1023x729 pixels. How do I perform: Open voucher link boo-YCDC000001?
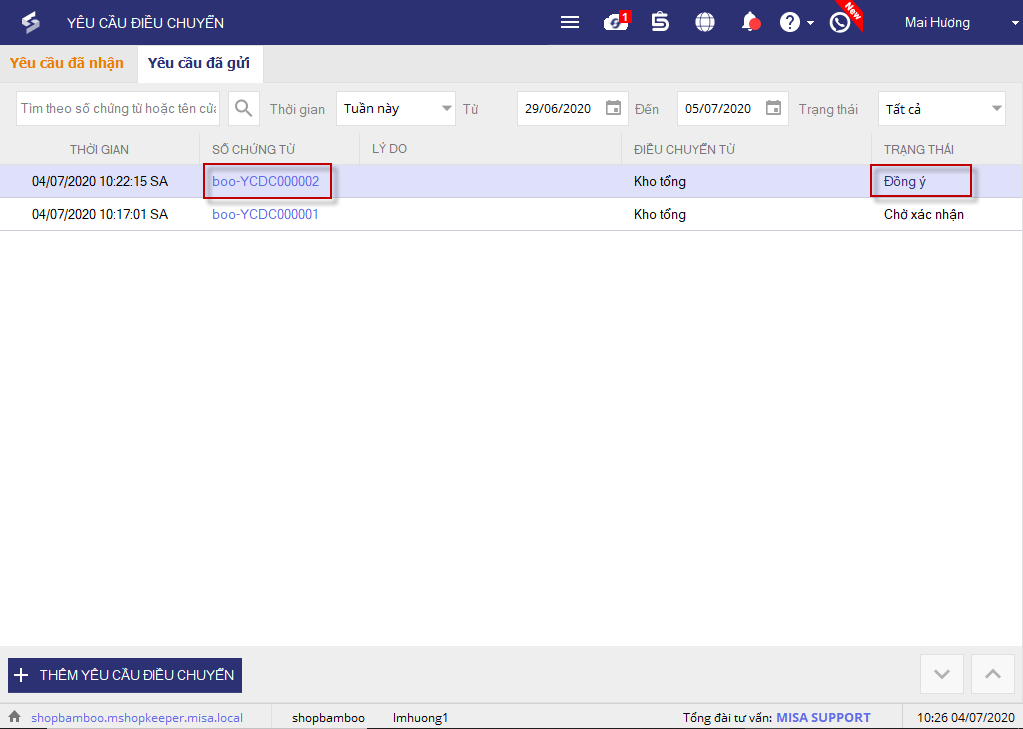[266, 214]
